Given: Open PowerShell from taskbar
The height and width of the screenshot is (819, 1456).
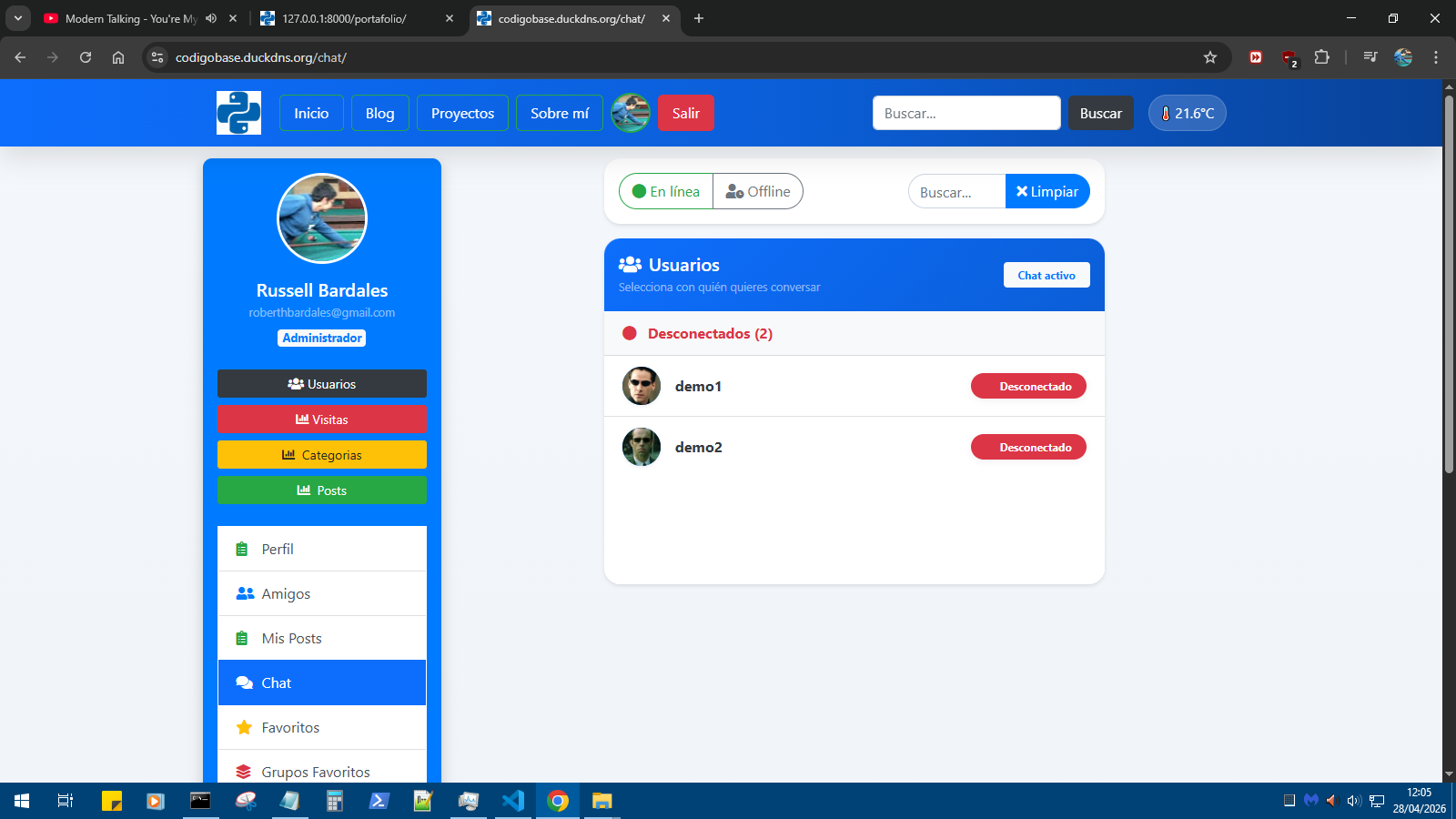Looking at the screenshot, I should (379, 801).
